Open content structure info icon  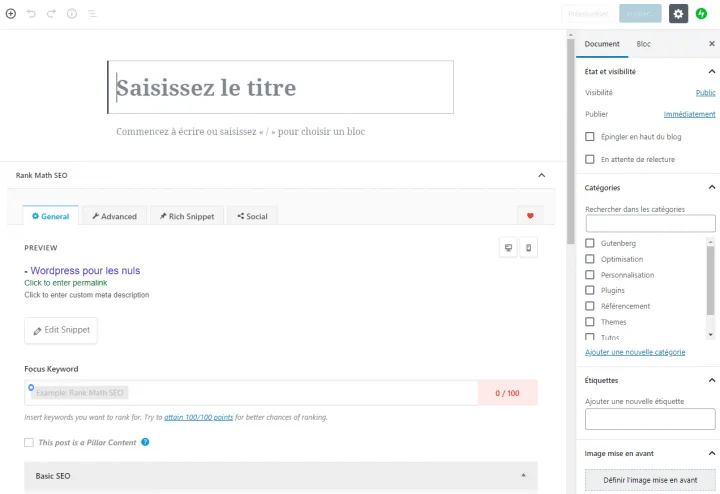point(71,14)
